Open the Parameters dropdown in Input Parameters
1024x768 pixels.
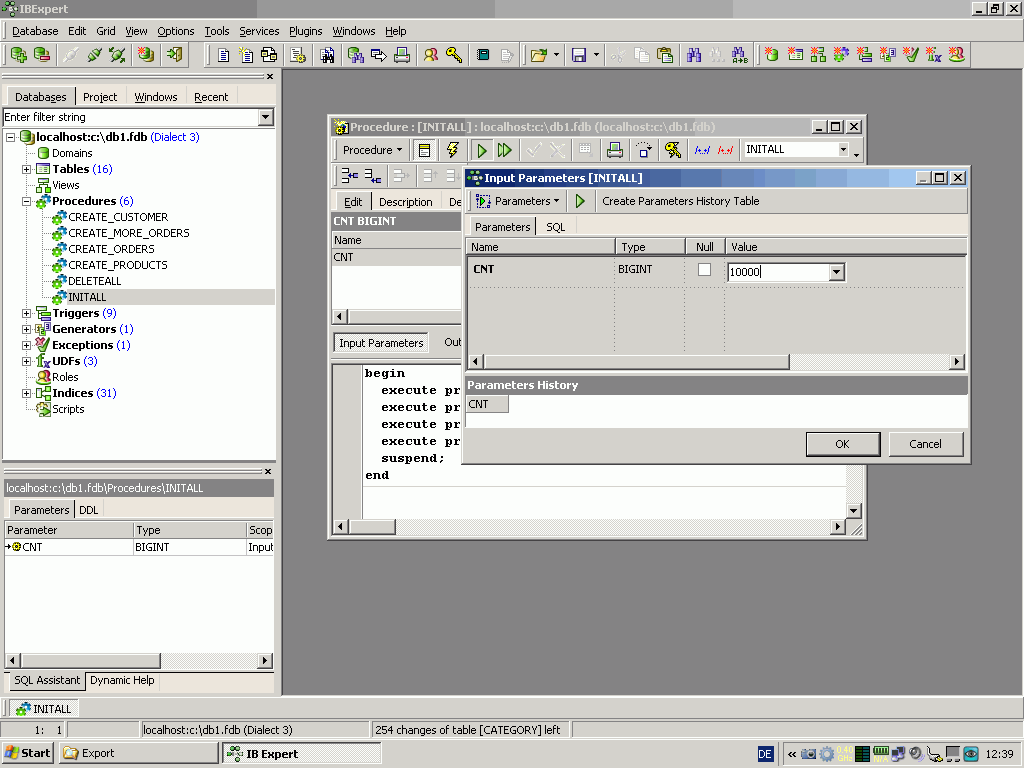point(518,201)
